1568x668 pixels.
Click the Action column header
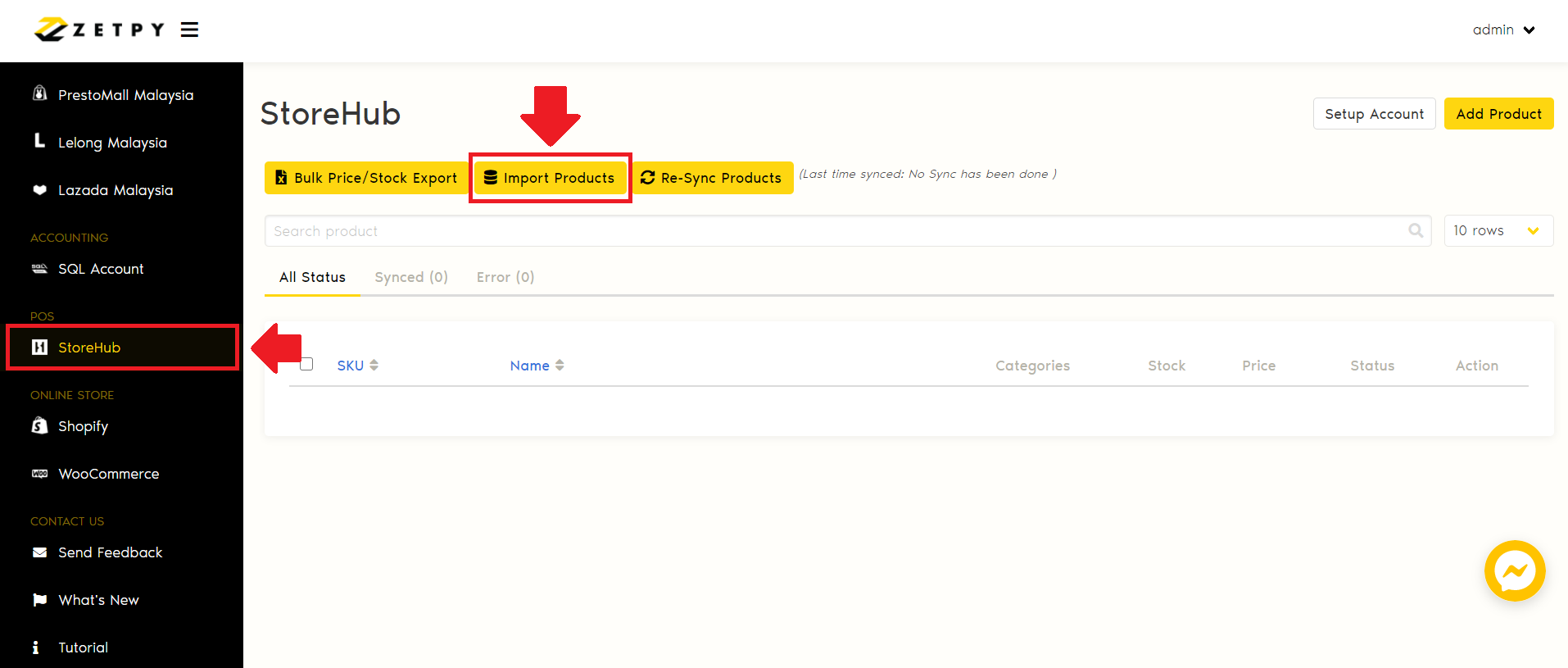[x=1477, y=366]
